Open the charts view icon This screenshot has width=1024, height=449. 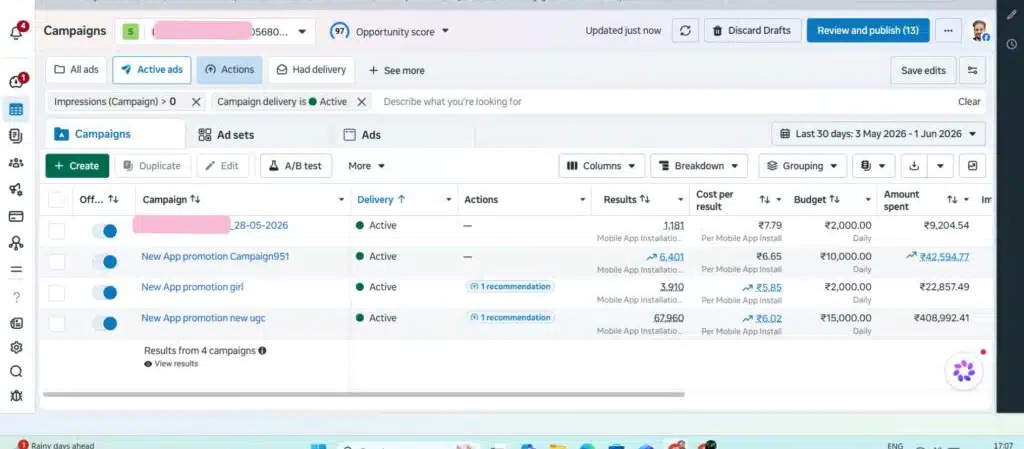[x=972, y=166]
